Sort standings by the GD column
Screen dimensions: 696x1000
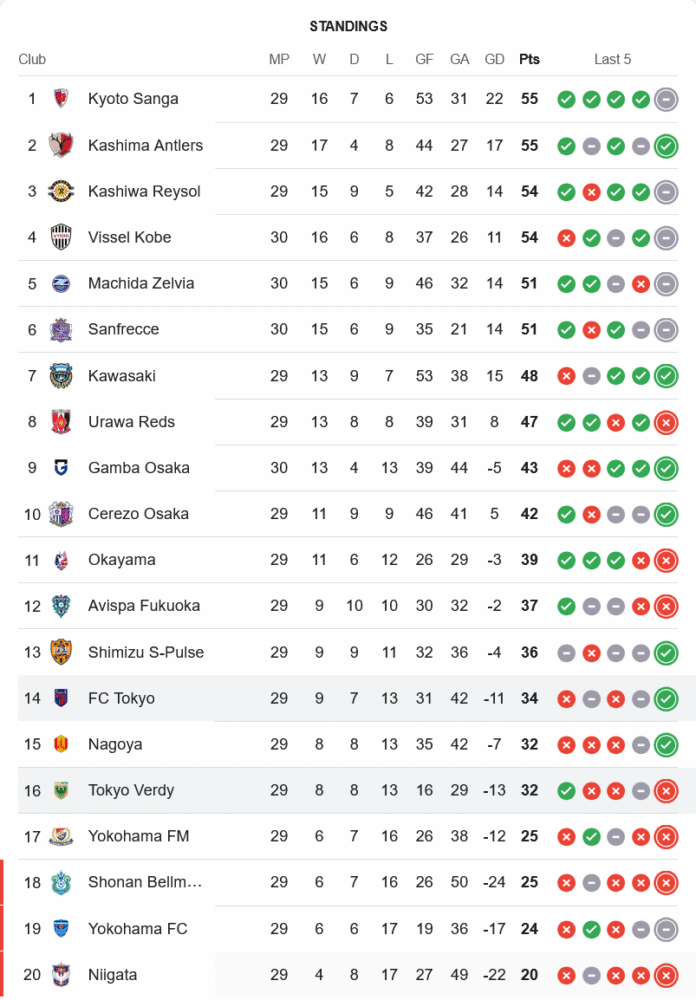pos(494,59)
